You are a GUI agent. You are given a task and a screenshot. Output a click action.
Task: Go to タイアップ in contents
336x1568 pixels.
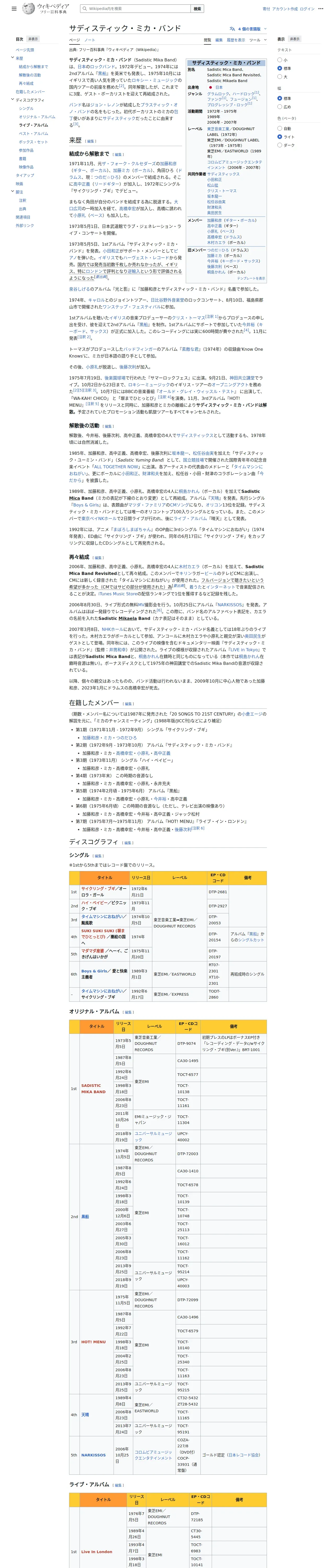pos(25,175)
